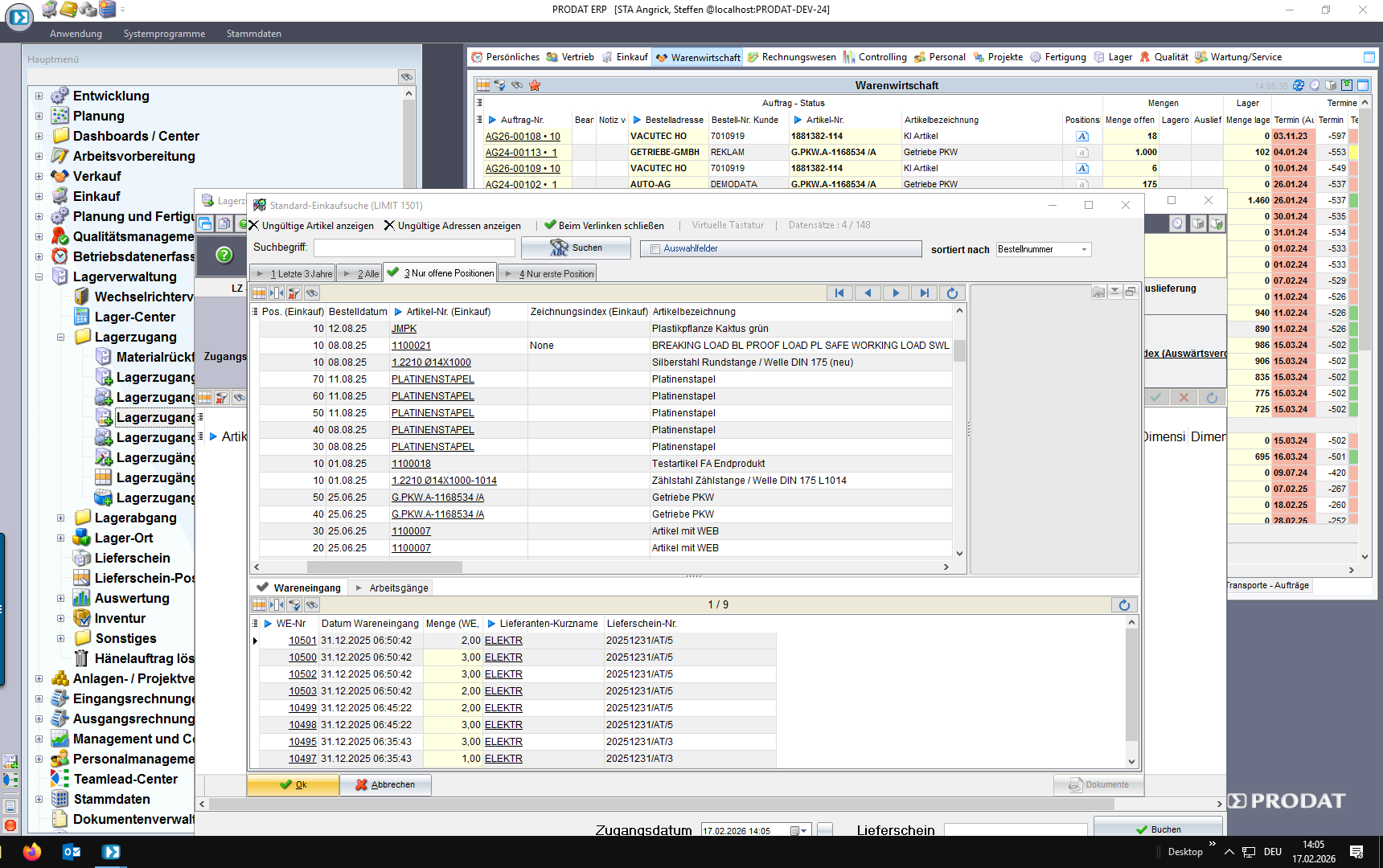Viewport: 1383px width, 868px height.
Task: Click favorite star icon in Warenwirtschaft toolbar
Action: [535, 85]
